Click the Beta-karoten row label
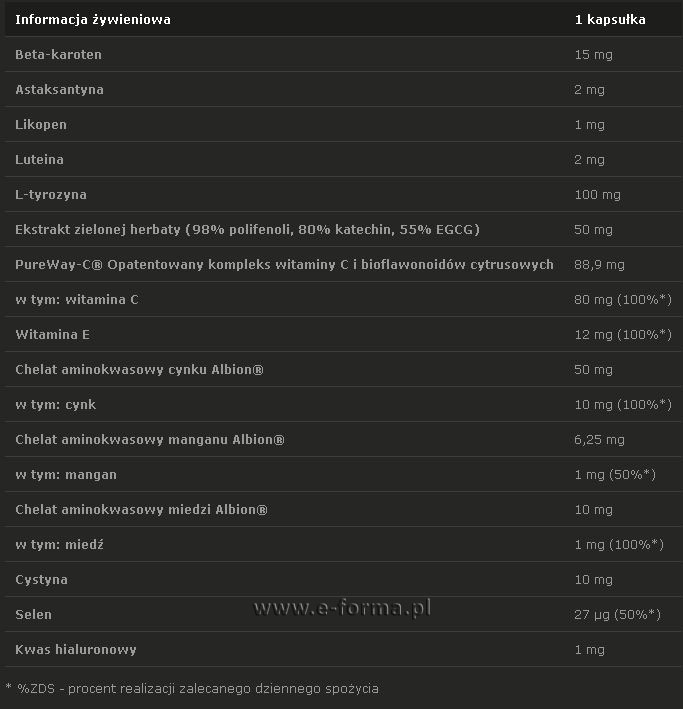Image resolution: width=683 pixels, height=709 pixels. tap(58, 55)
